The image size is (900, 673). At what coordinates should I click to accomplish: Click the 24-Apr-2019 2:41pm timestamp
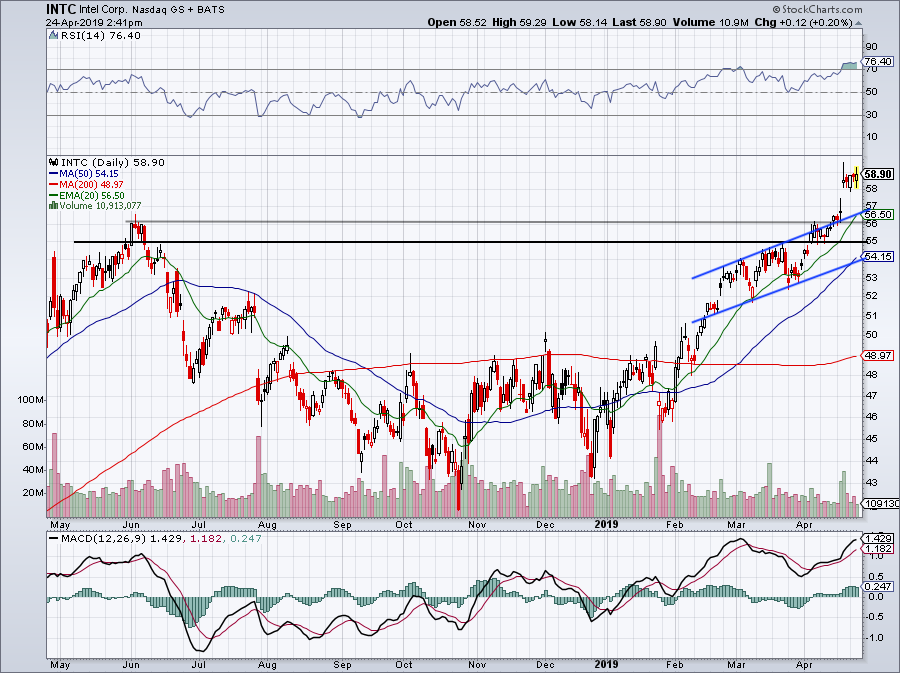coord(94,23)
